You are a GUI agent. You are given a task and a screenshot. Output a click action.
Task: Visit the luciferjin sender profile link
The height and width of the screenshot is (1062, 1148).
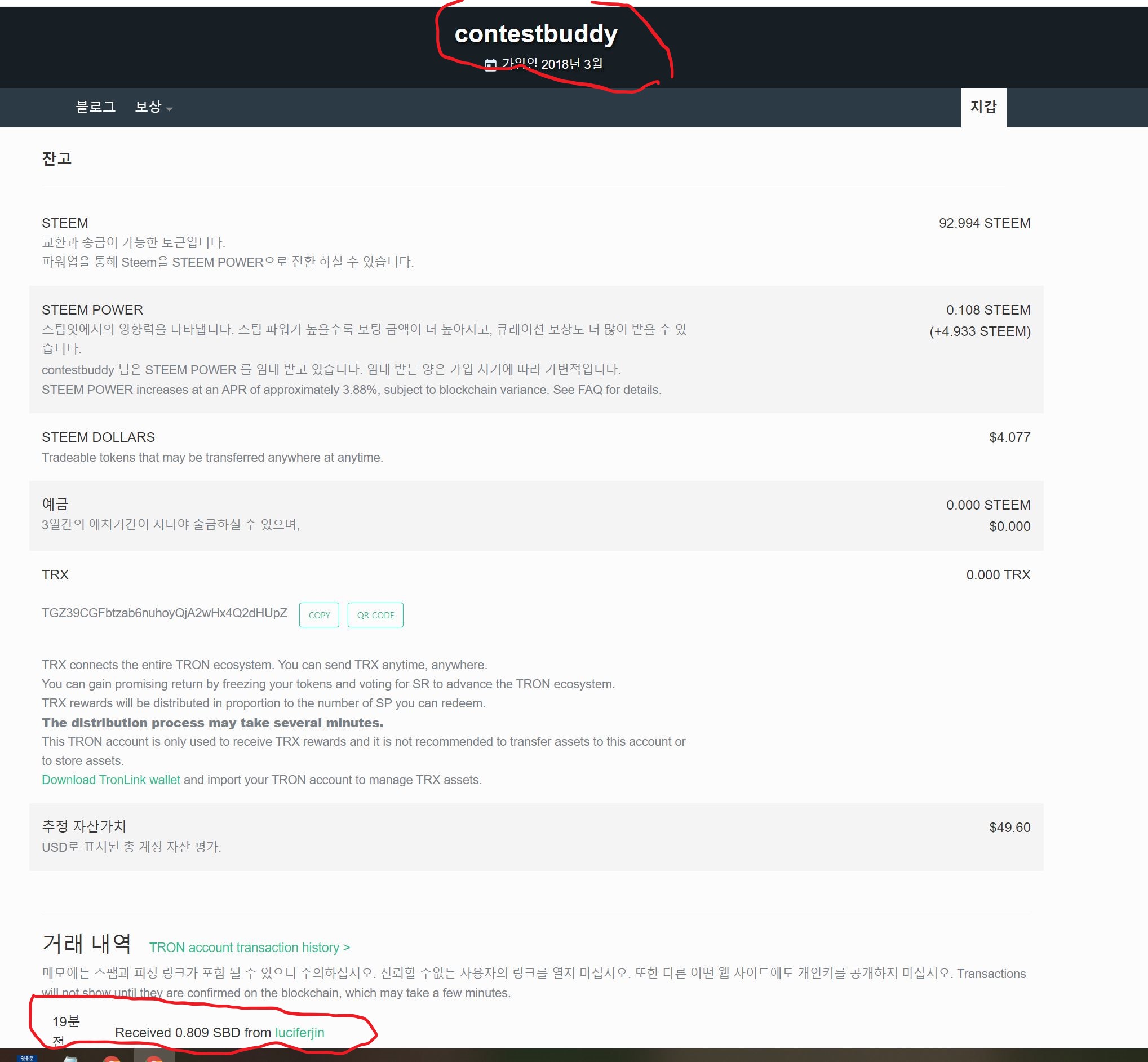click(299, 1033)
